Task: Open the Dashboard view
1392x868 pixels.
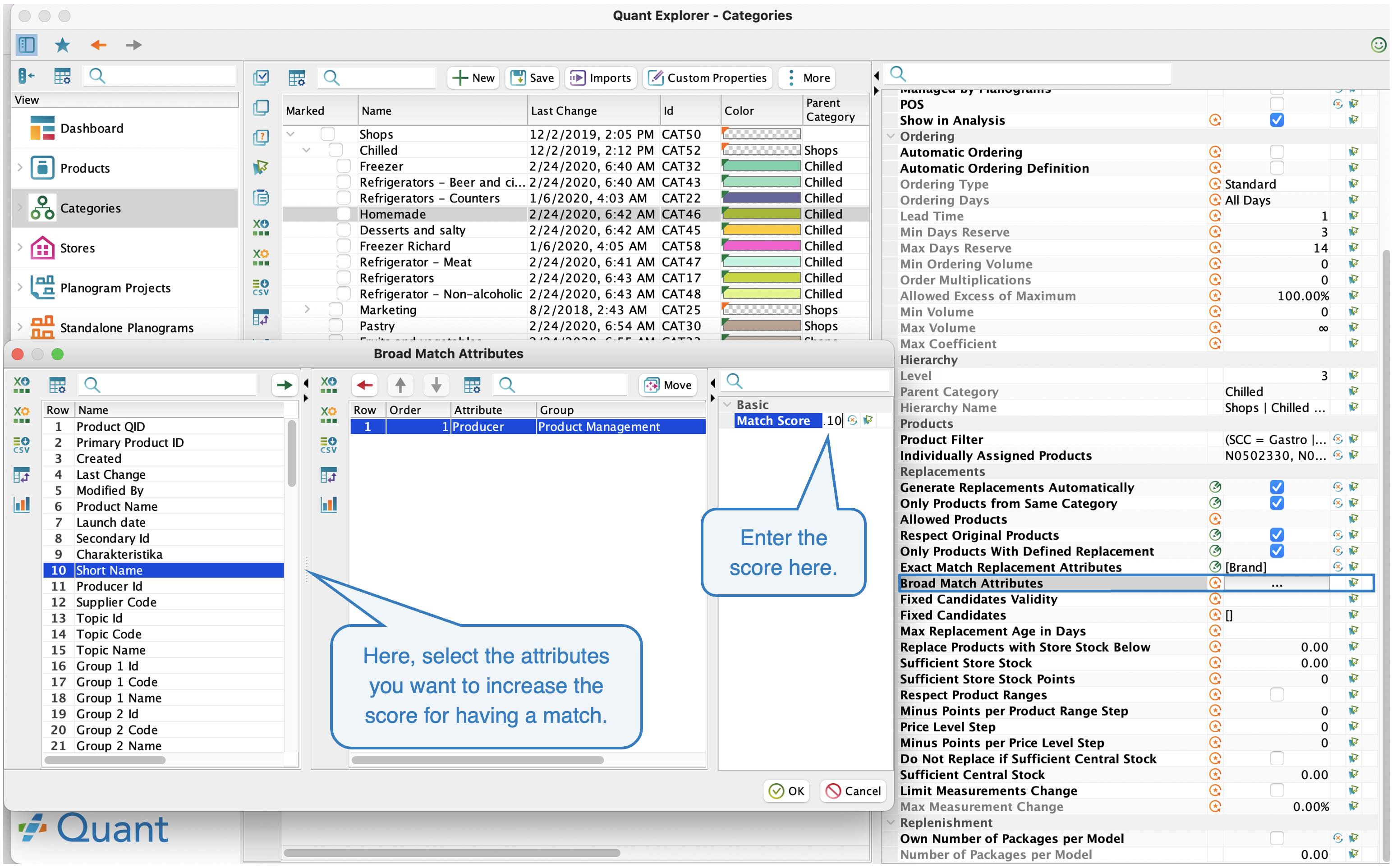Action: pos(125,128)
